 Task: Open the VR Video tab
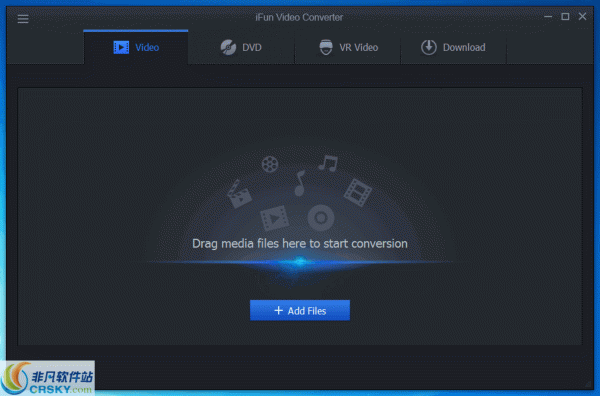point(348,47)
